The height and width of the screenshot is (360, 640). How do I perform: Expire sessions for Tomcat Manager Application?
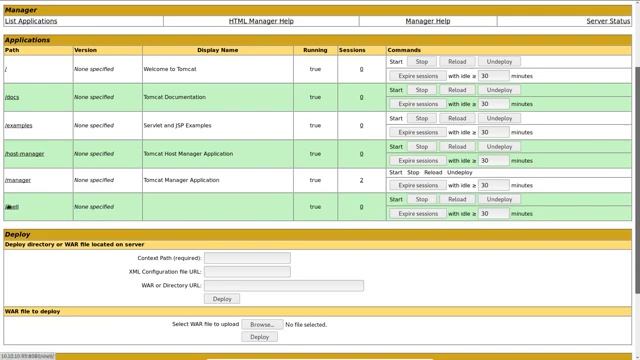[418, 185]
